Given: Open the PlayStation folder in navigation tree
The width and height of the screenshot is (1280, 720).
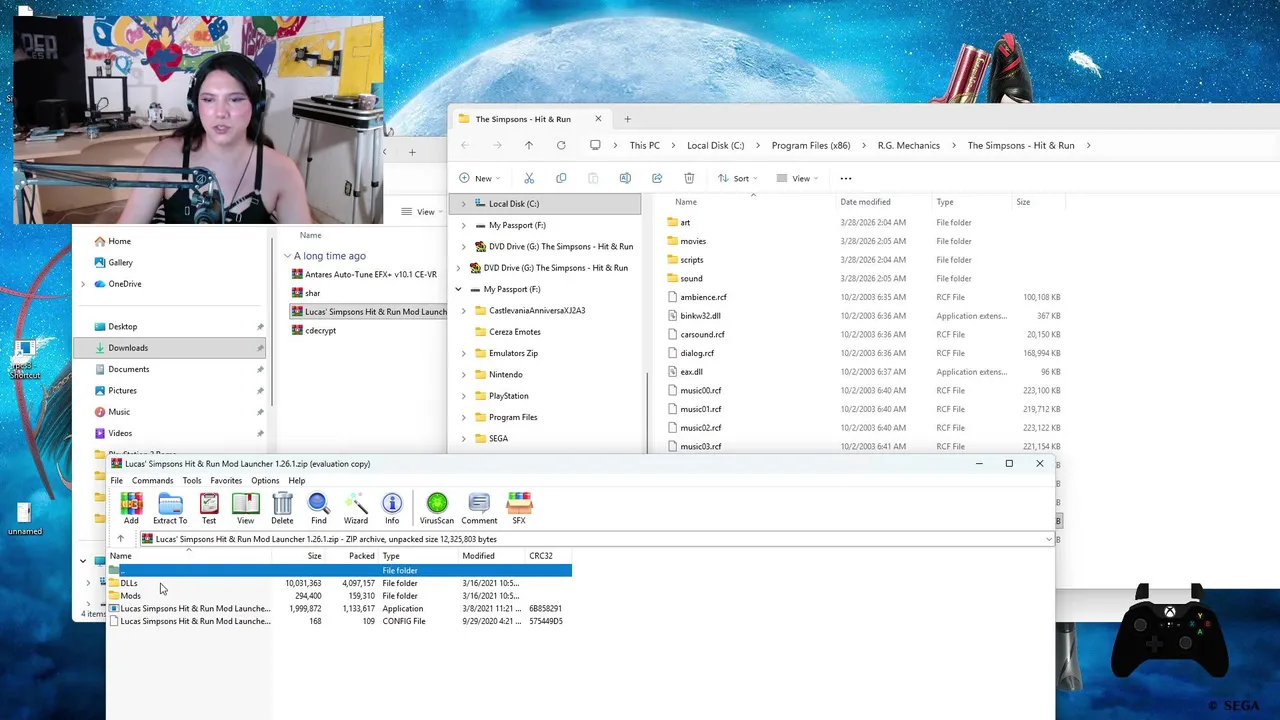Looking at the screenshot, I should tap(508, 396).
